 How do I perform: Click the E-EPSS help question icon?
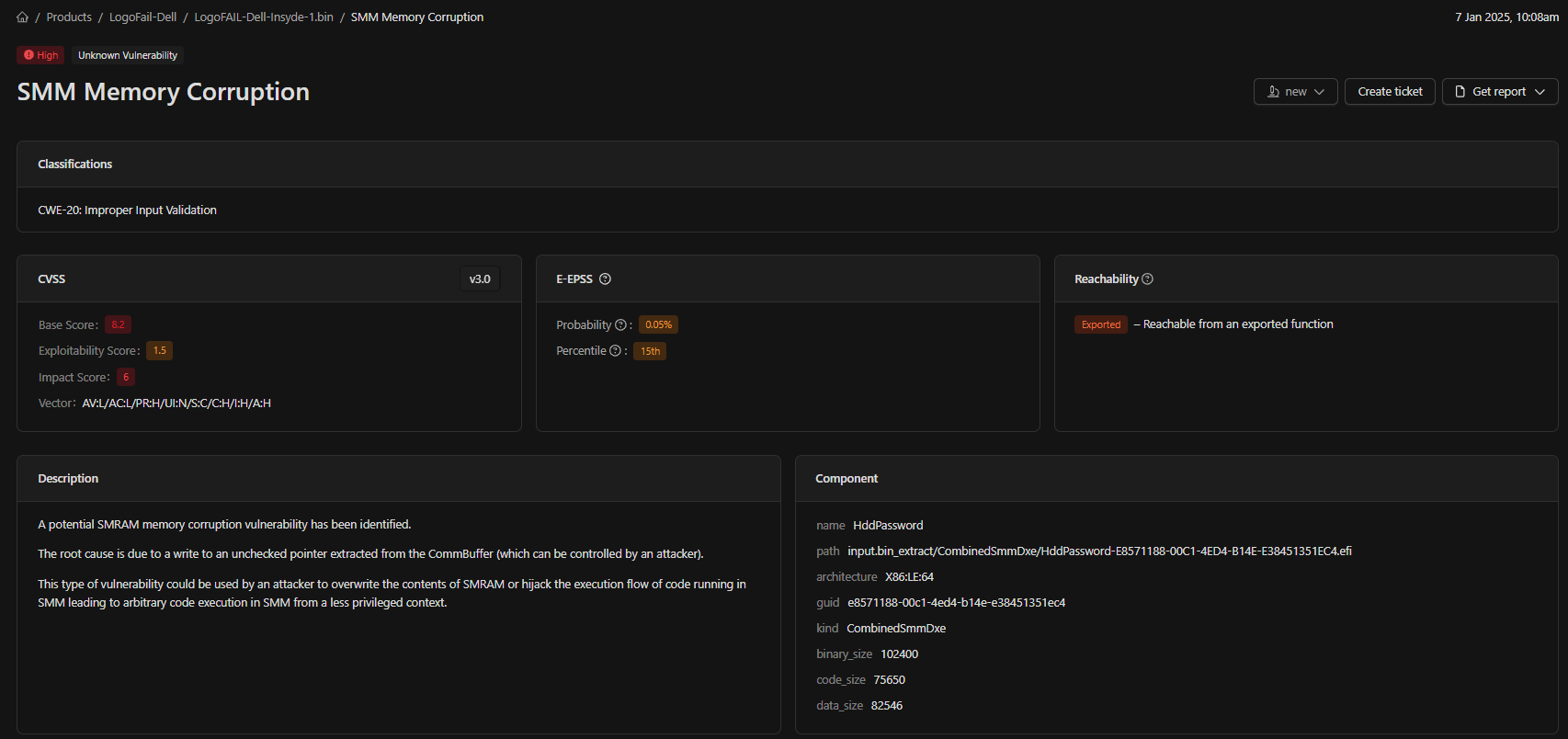(605, 279)
